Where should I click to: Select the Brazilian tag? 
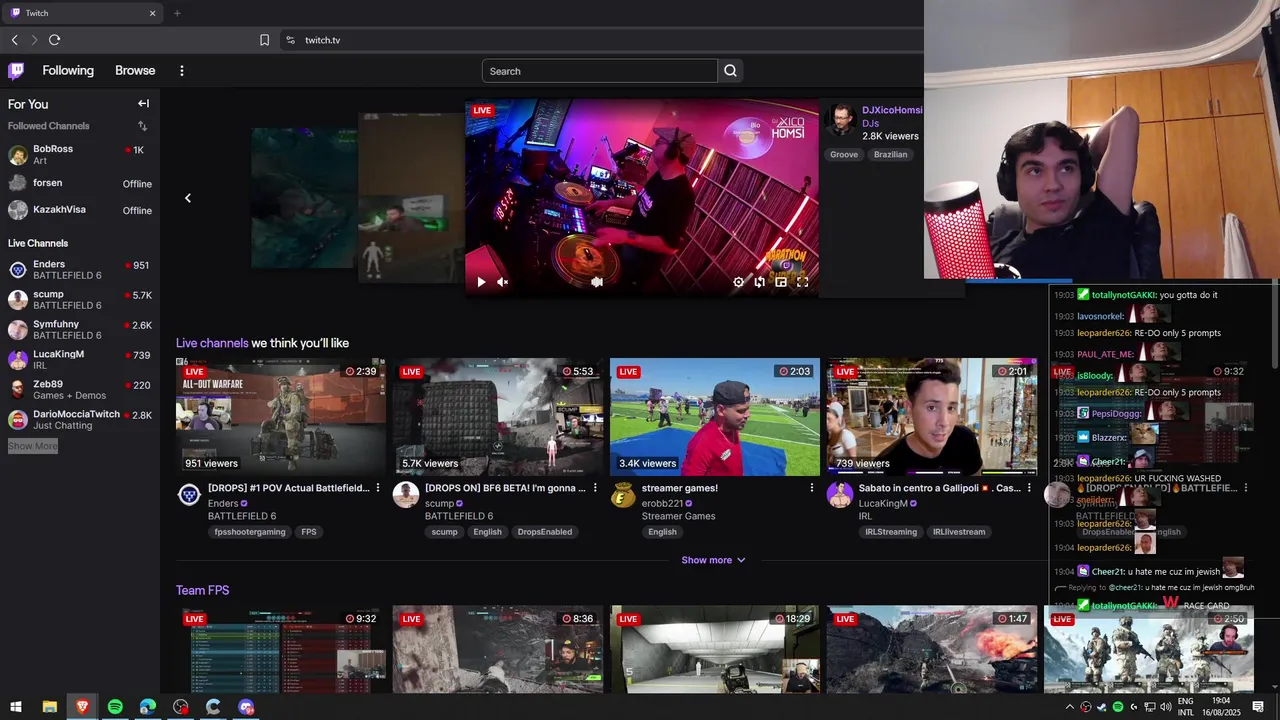(x=890, y=155)
